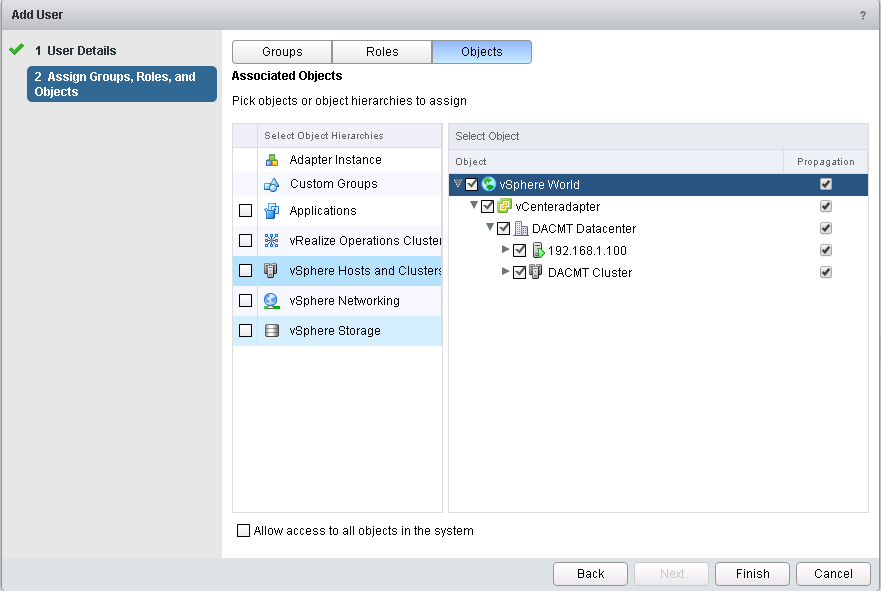Toggle propagation for 192.168.1.100

pyautogui.click(x=826, y=249)
